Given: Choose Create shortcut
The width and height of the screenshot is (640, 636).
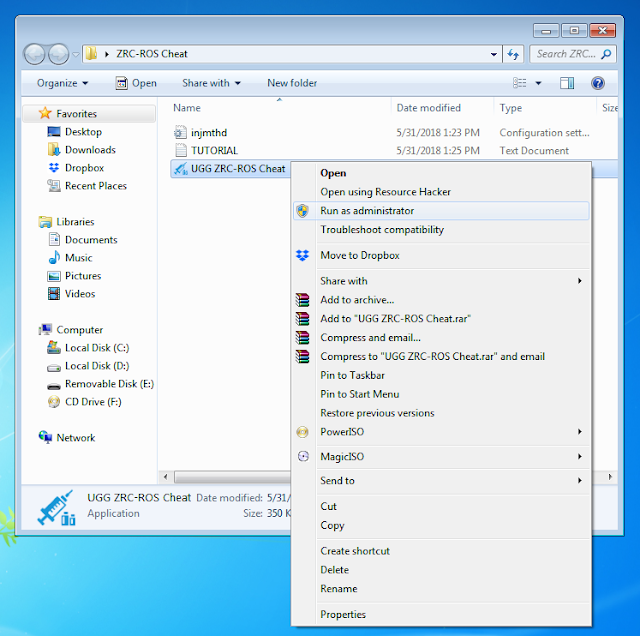Looking at the screenshot, I should pyautogui.click(x=441, y=551).
